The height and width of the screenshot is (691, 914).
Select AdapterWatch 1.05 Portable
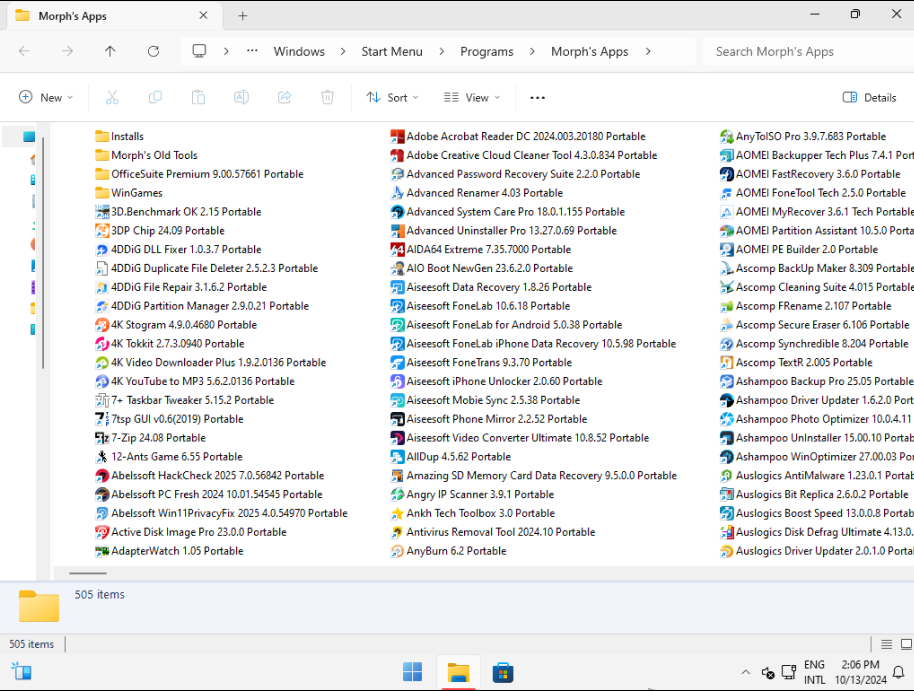[x=169, y=551]
